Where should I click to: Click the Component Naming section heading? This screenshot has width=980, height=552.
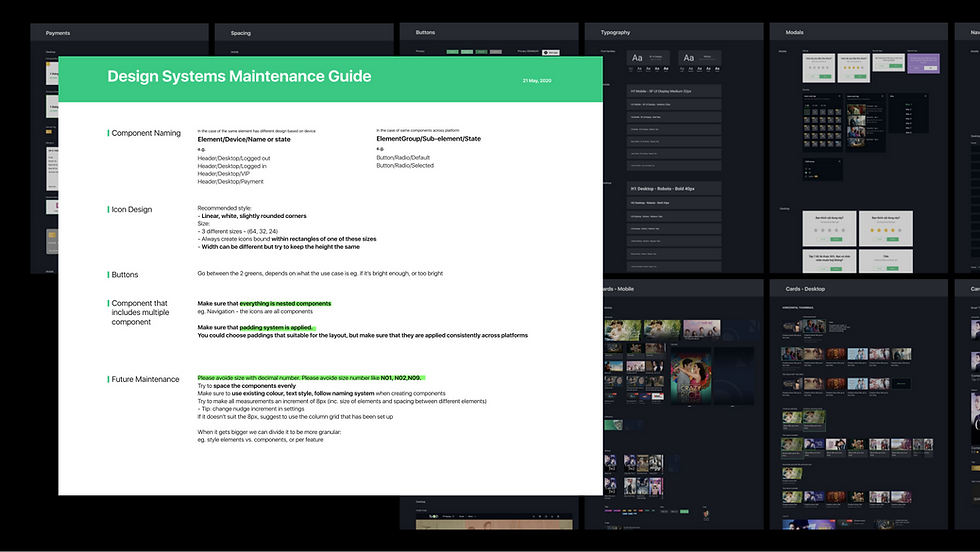(146, 133)
